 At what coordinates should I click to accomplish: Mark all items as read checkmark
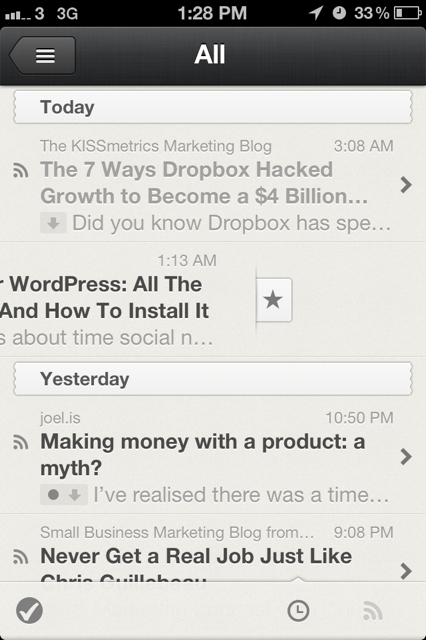pos(29,610)
